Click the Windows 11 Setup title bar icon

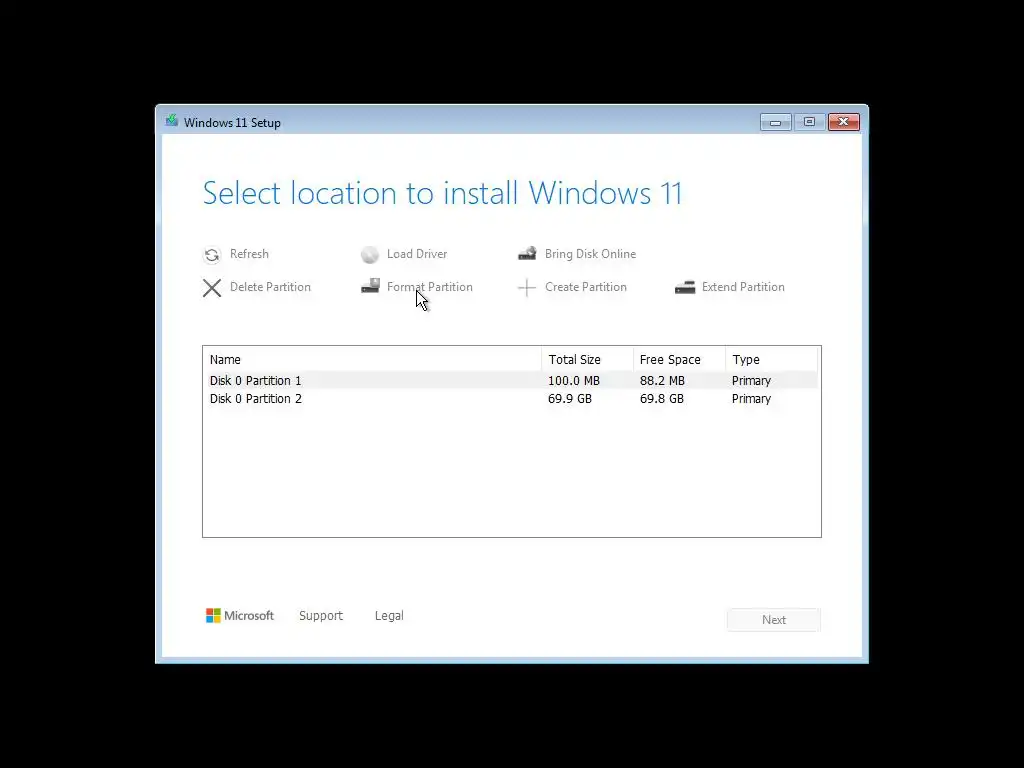[172, 121]
